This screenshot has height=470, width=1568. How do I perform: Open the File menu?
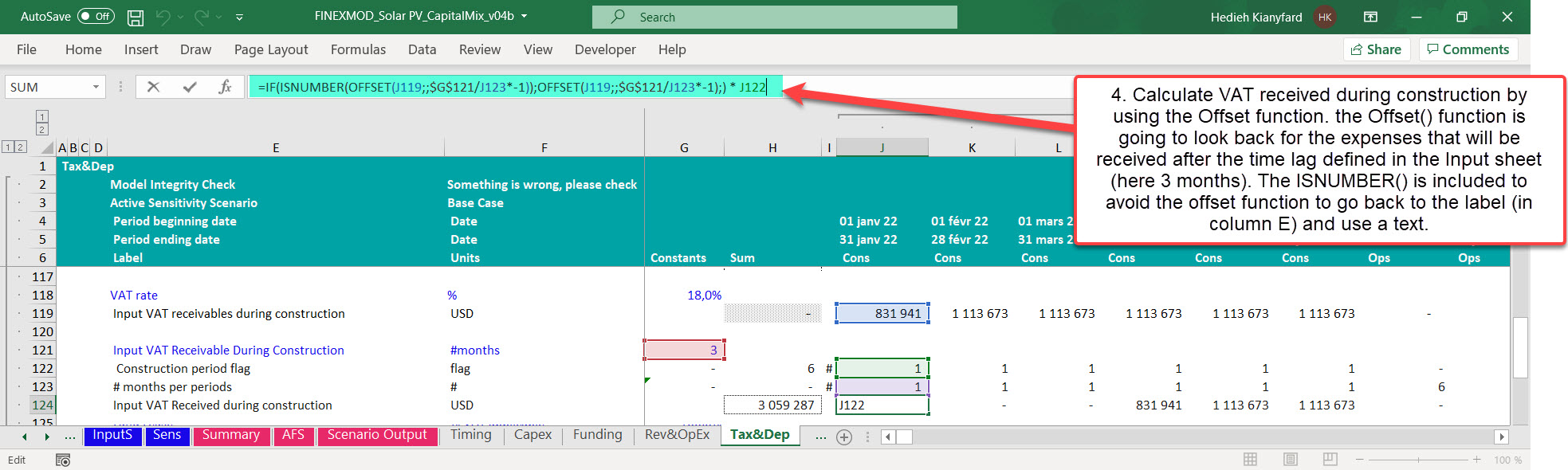point(26,49)
